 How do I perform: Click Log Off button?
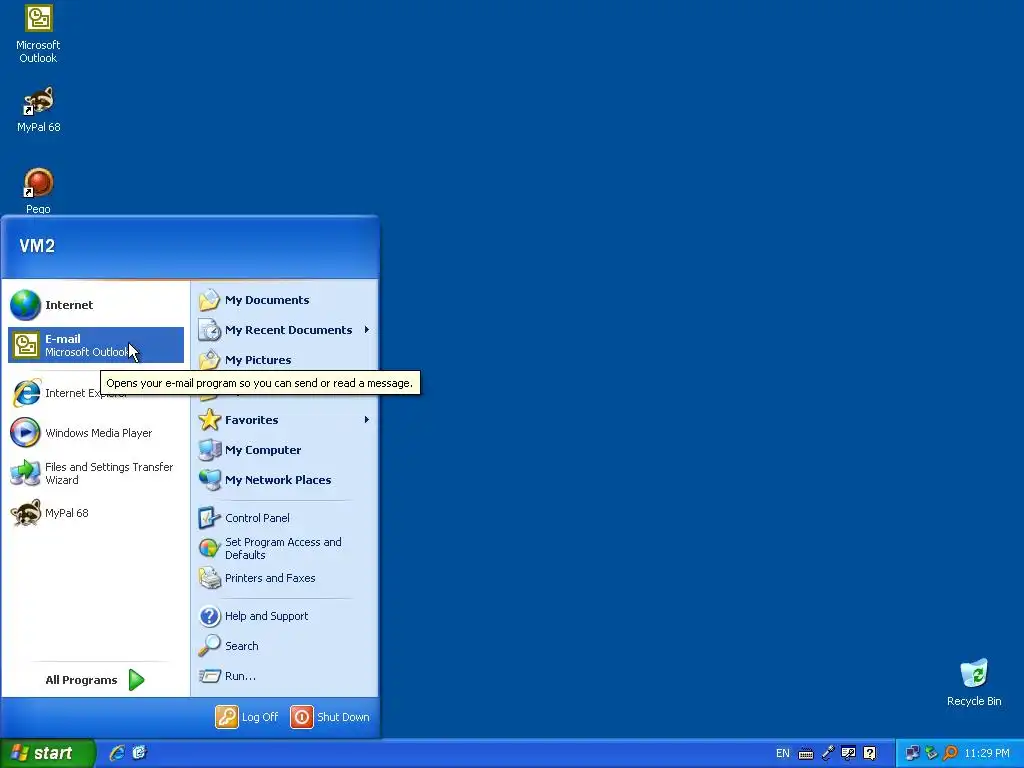247,717
